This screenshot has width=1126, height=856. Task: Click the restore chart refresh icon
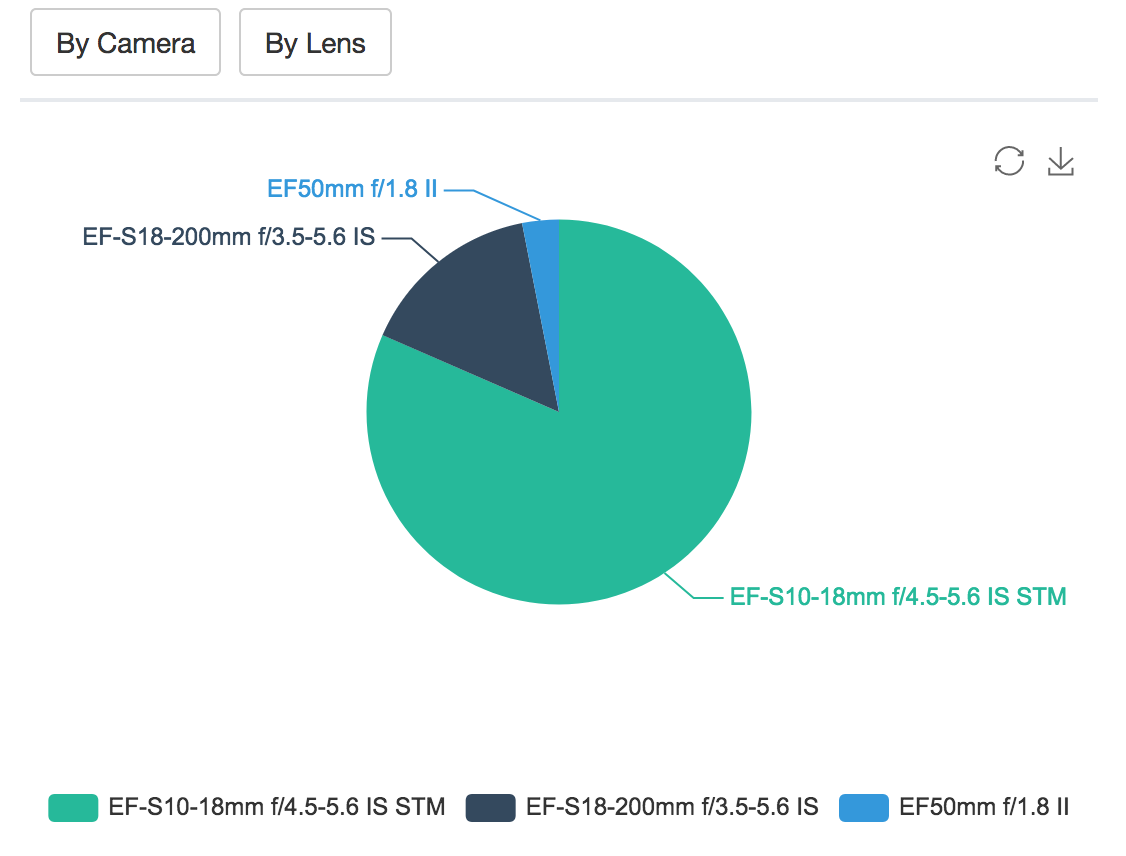point(1009,161)
